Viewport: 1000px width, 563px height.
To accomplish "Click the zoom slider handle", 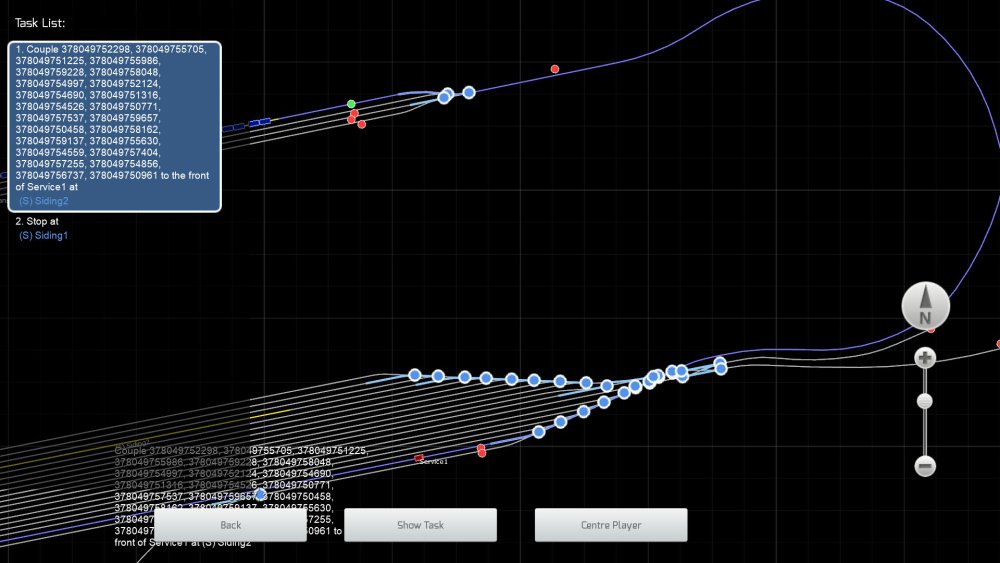I will click(x=925, y=401).
